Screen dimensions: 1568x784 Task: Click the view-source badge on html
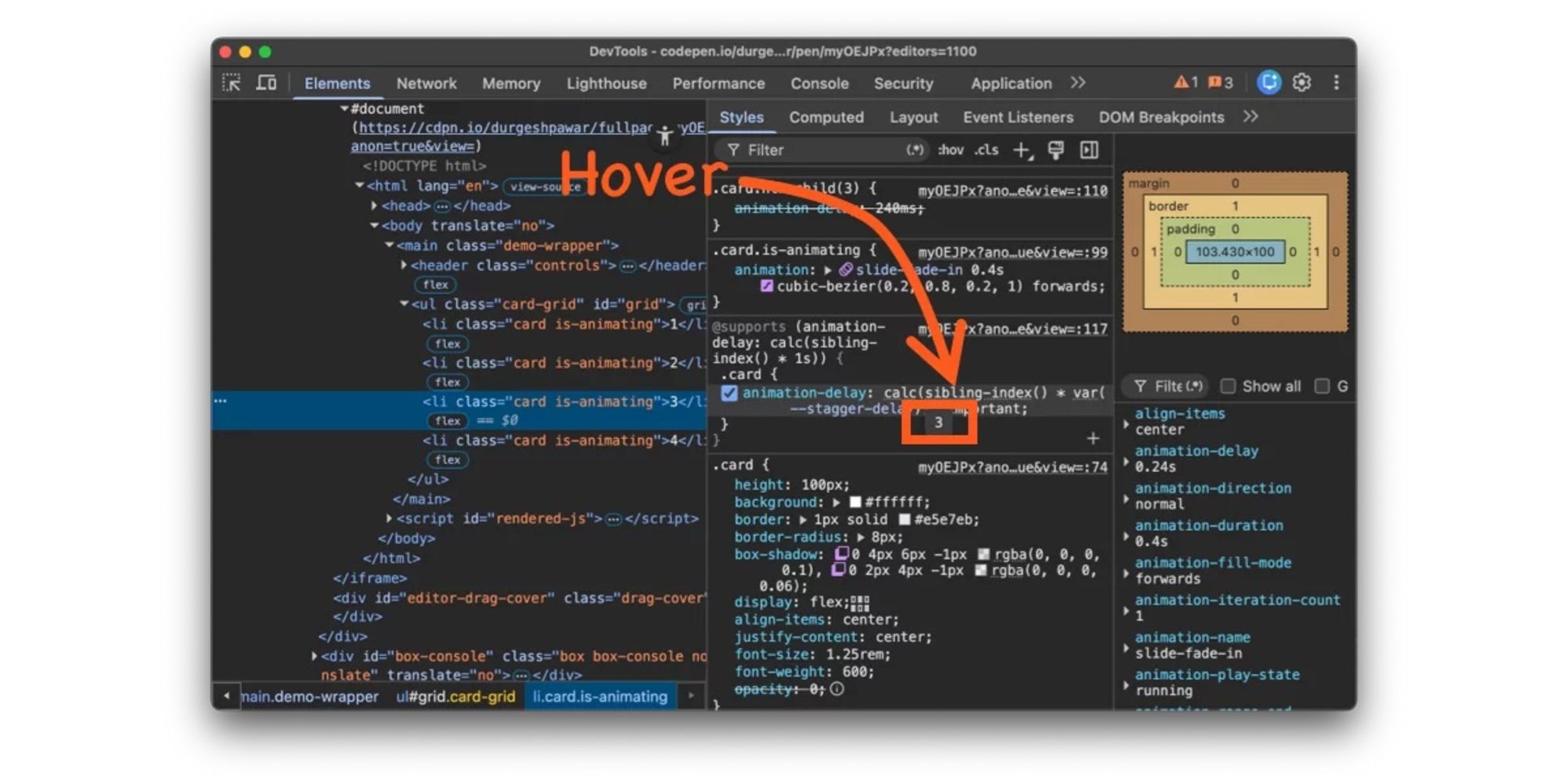click(546, 187)
